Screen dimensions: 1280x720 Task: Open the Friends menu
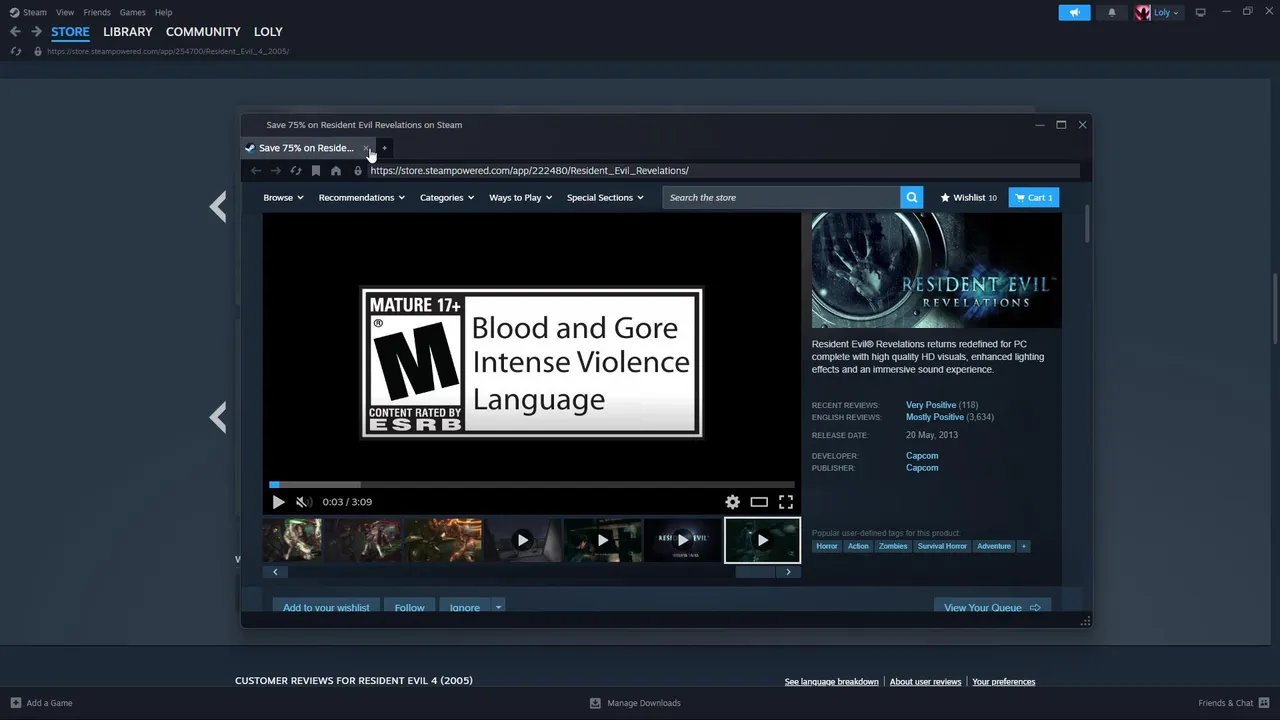click(97, 13)
